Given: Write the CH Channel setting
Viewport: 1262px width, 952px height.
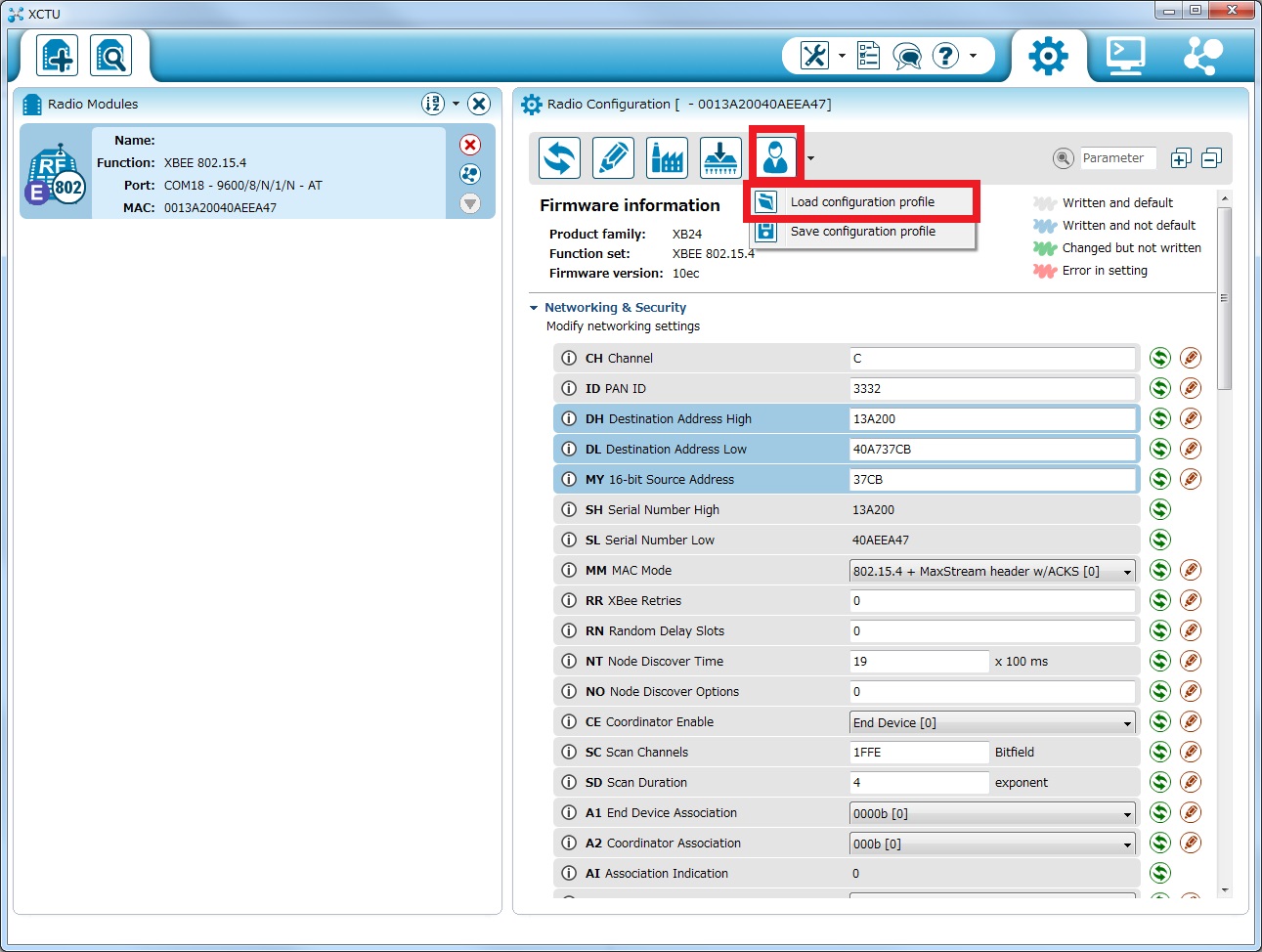Looking at the screenshot, I should (x=1191, y=358).
